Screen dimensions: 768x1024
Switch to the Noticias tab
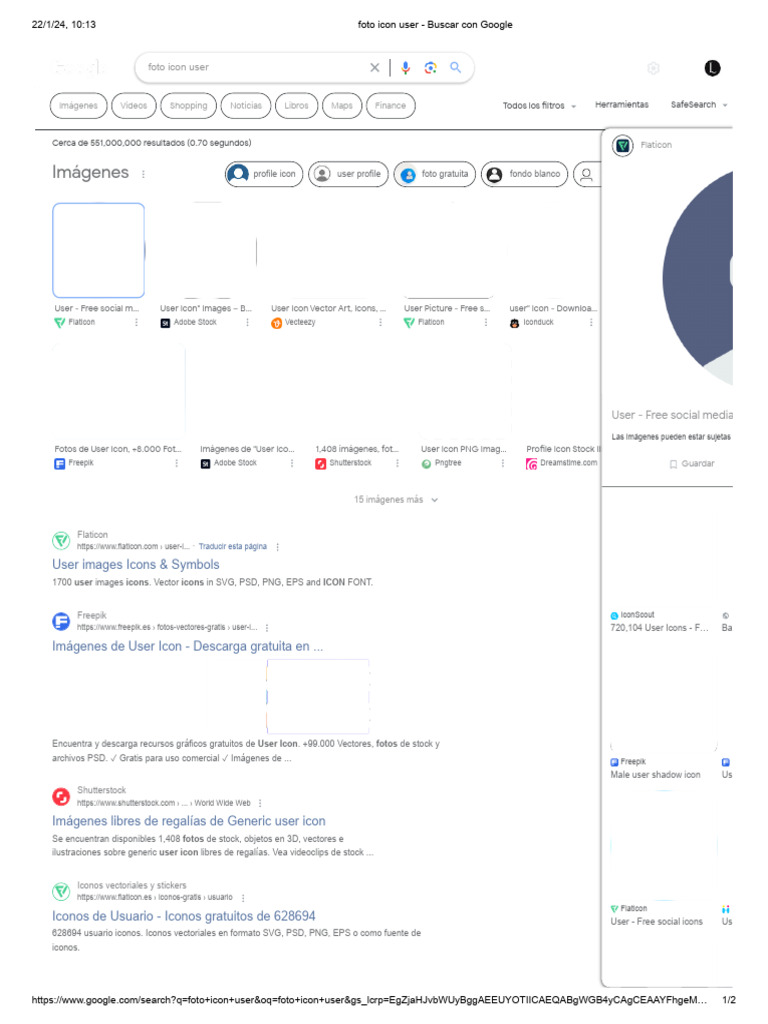(246, 106)
